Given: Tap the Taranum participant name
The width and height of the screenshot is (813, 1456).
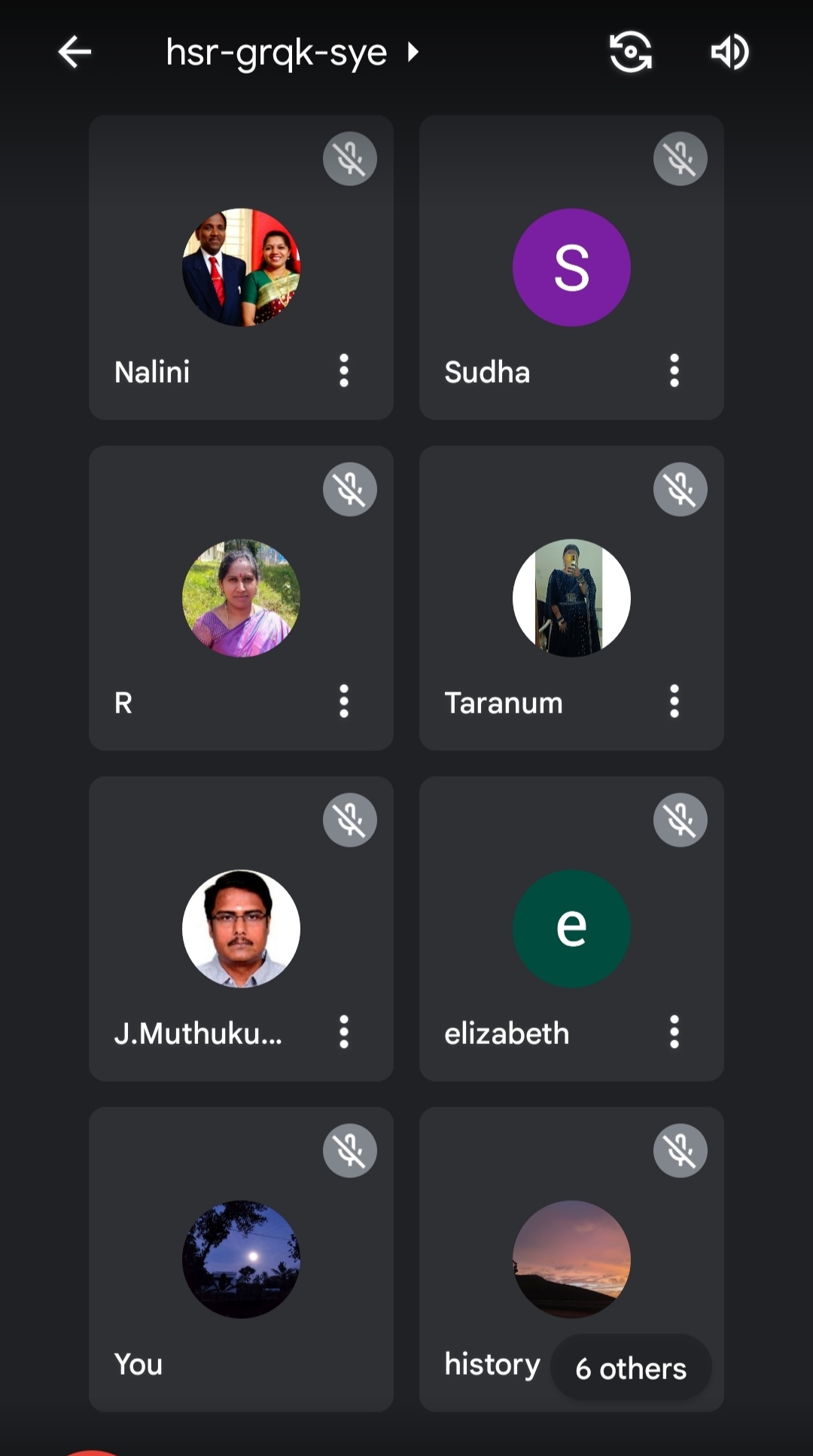Looking at the screenshot, I should (504, 703).
